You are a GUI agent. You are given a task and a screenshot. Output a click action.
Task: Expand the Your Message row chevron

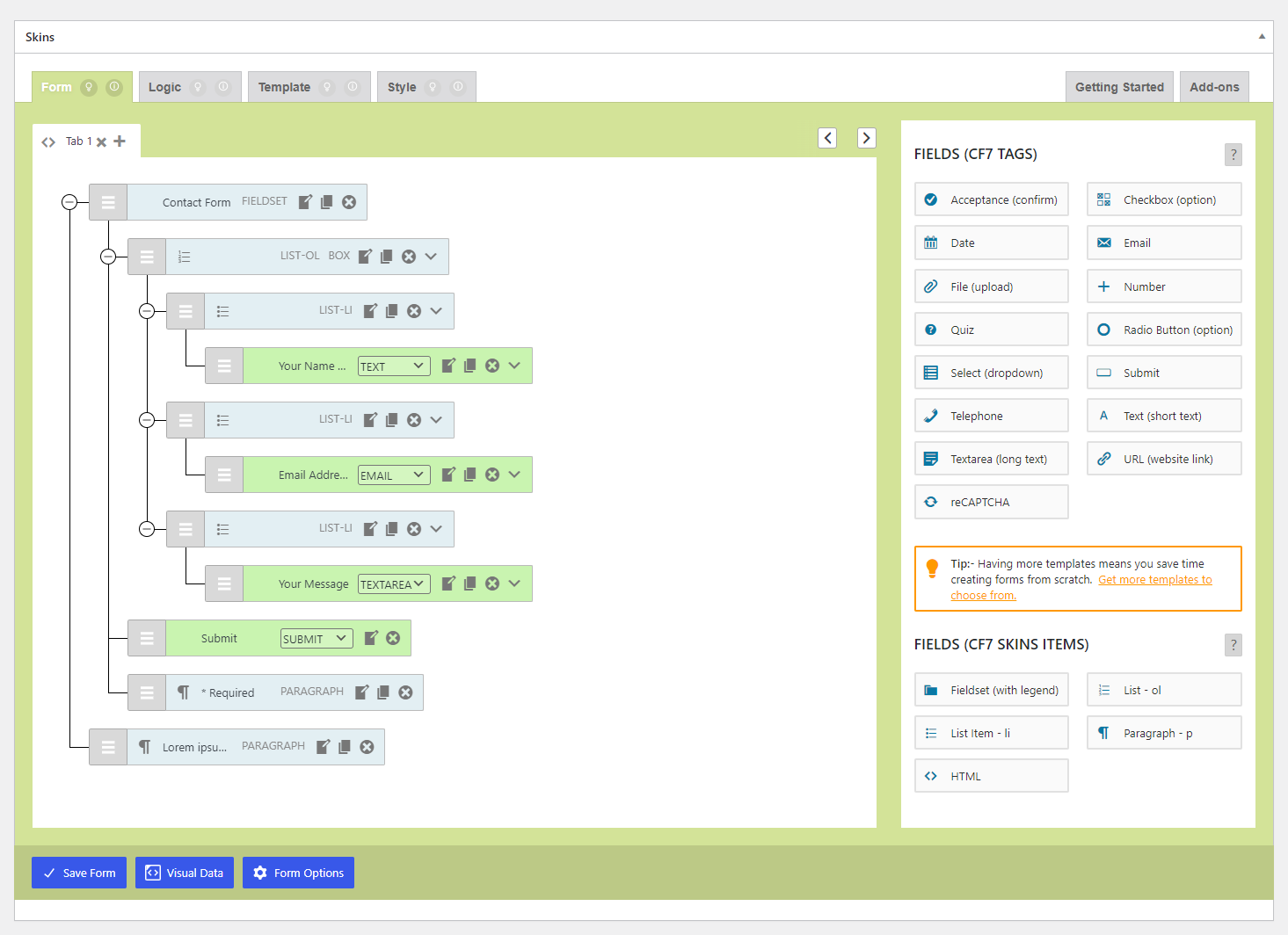point(514,583)
